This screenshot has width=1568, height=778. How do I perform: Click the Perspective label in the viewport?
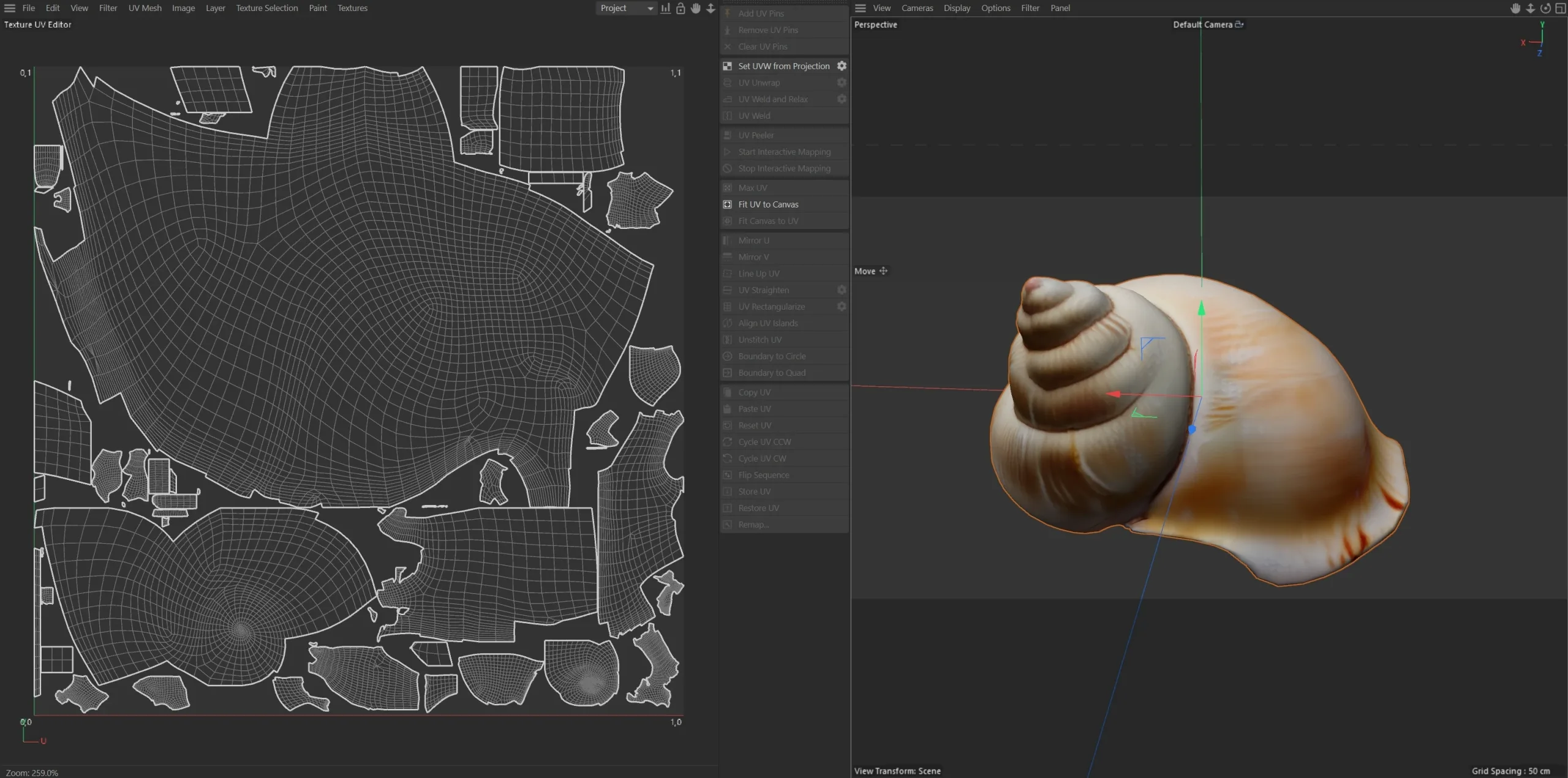[x=875, y=24]
